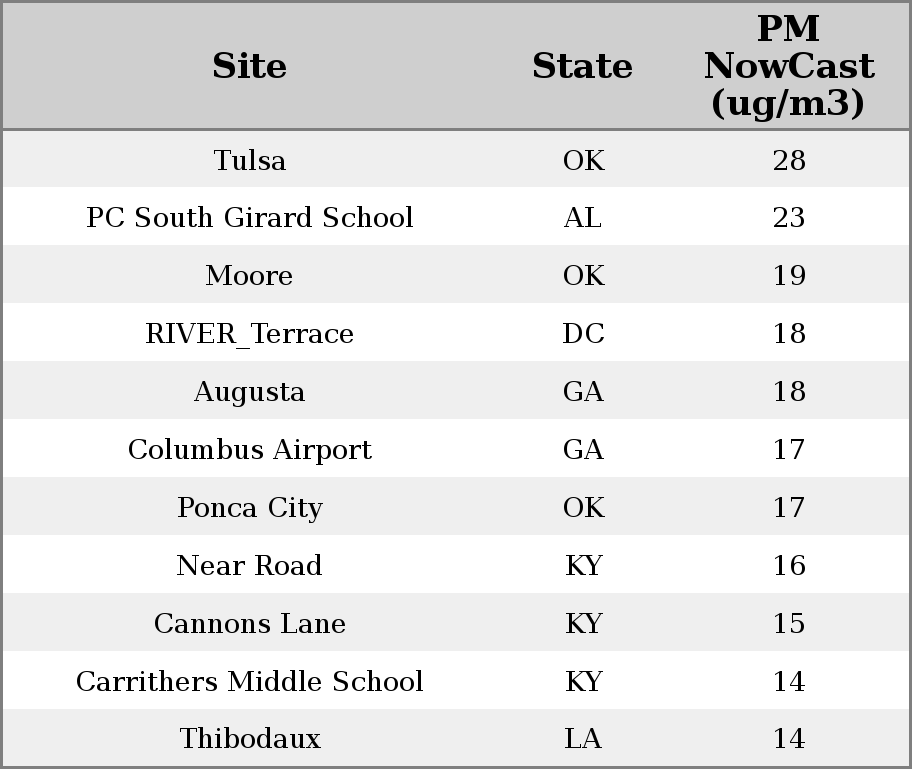The width and height of the screenshot is (912, 769).
Task: Click the Thibodaux site name
Action: coord(250,738)
